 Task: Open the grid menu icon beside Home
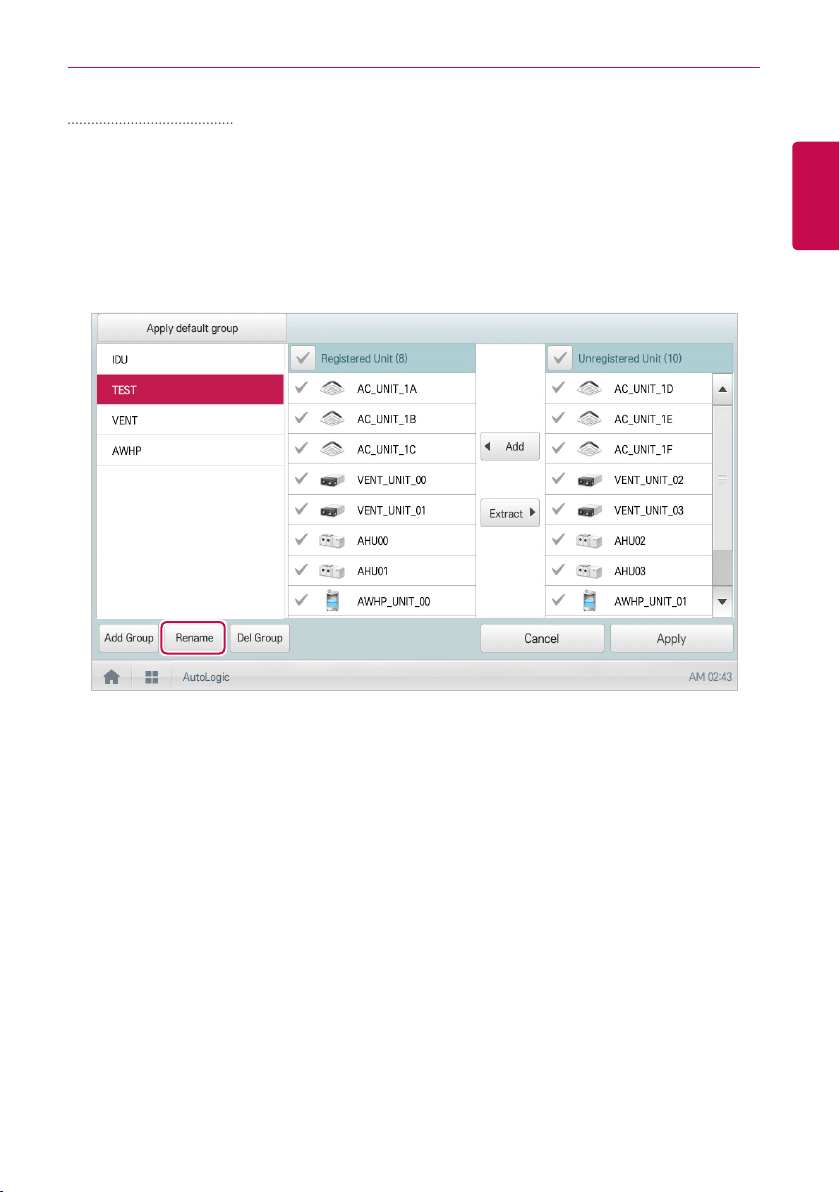[x=152, y=677]
